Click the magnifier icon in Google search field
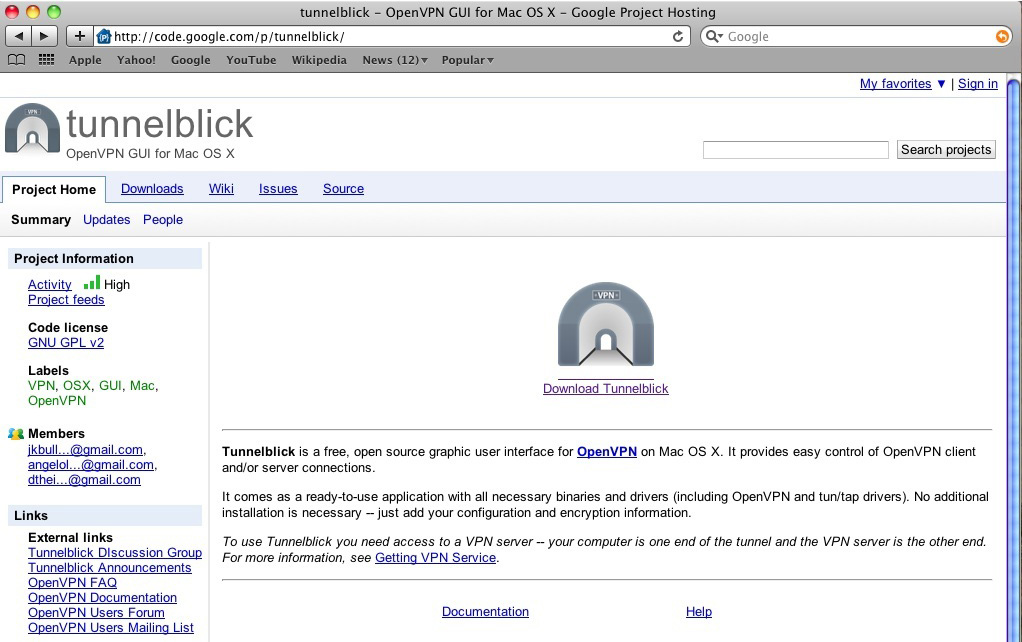 [714, 36]
